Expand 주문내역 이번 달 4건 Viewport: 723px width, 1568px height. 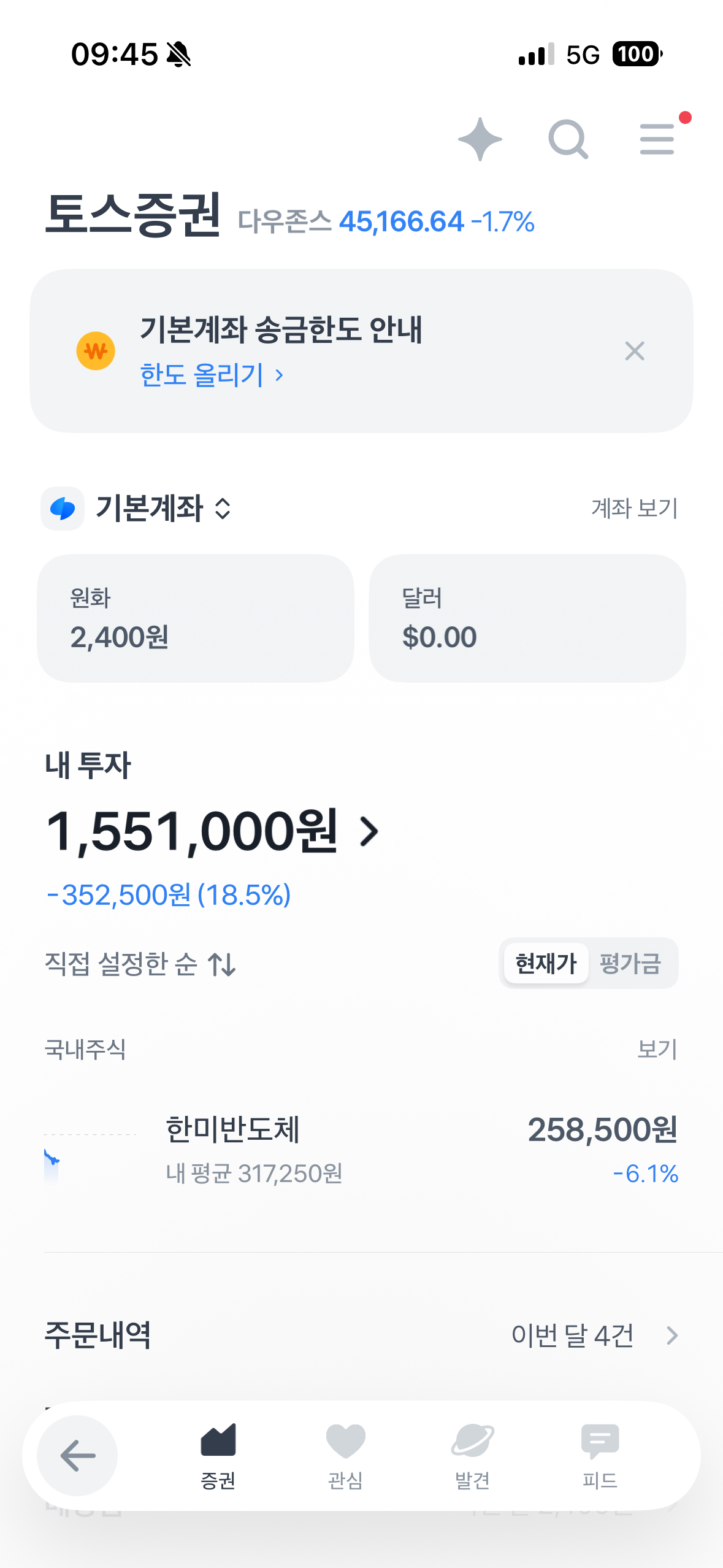(x=594, y=1335)
